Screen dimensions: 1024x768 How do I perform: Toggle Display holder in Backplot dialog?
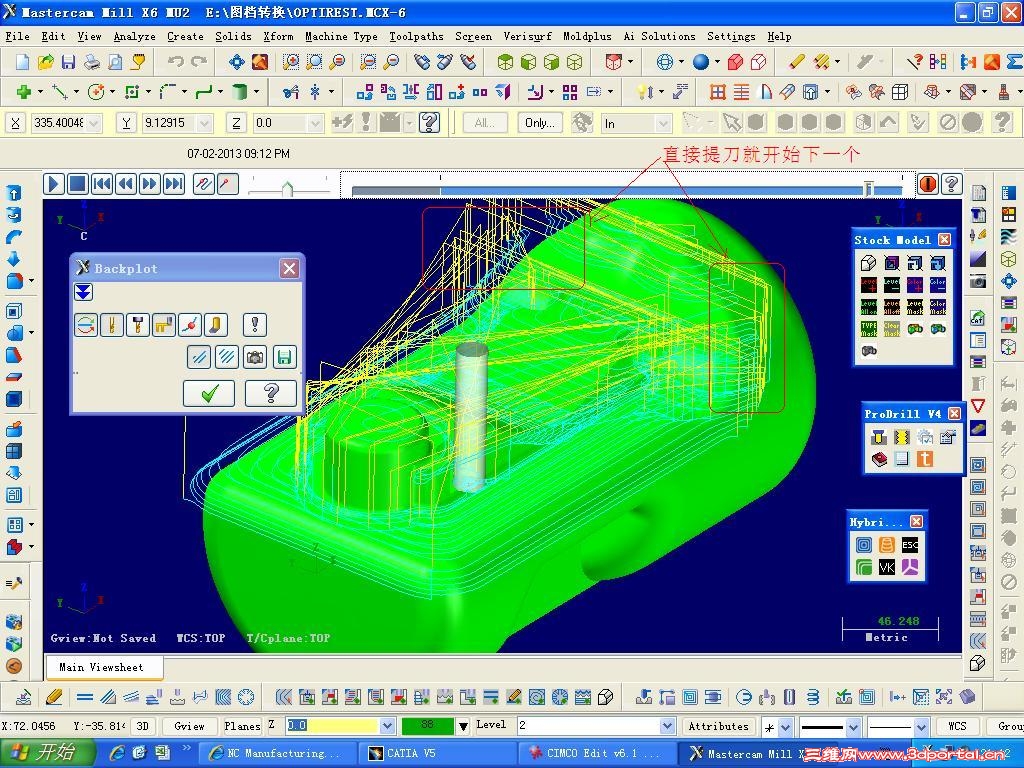point(138,325)
